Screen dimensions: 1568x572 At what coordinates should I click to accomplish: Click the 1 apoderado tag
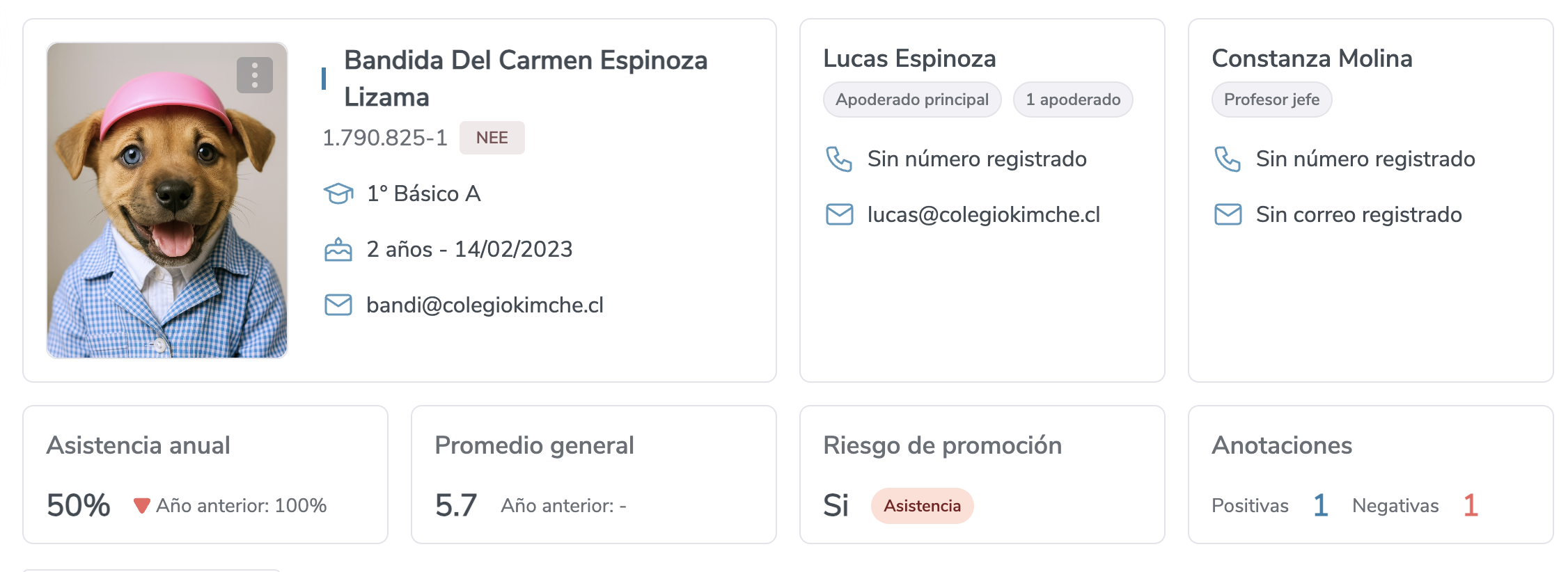point(1073,100)
